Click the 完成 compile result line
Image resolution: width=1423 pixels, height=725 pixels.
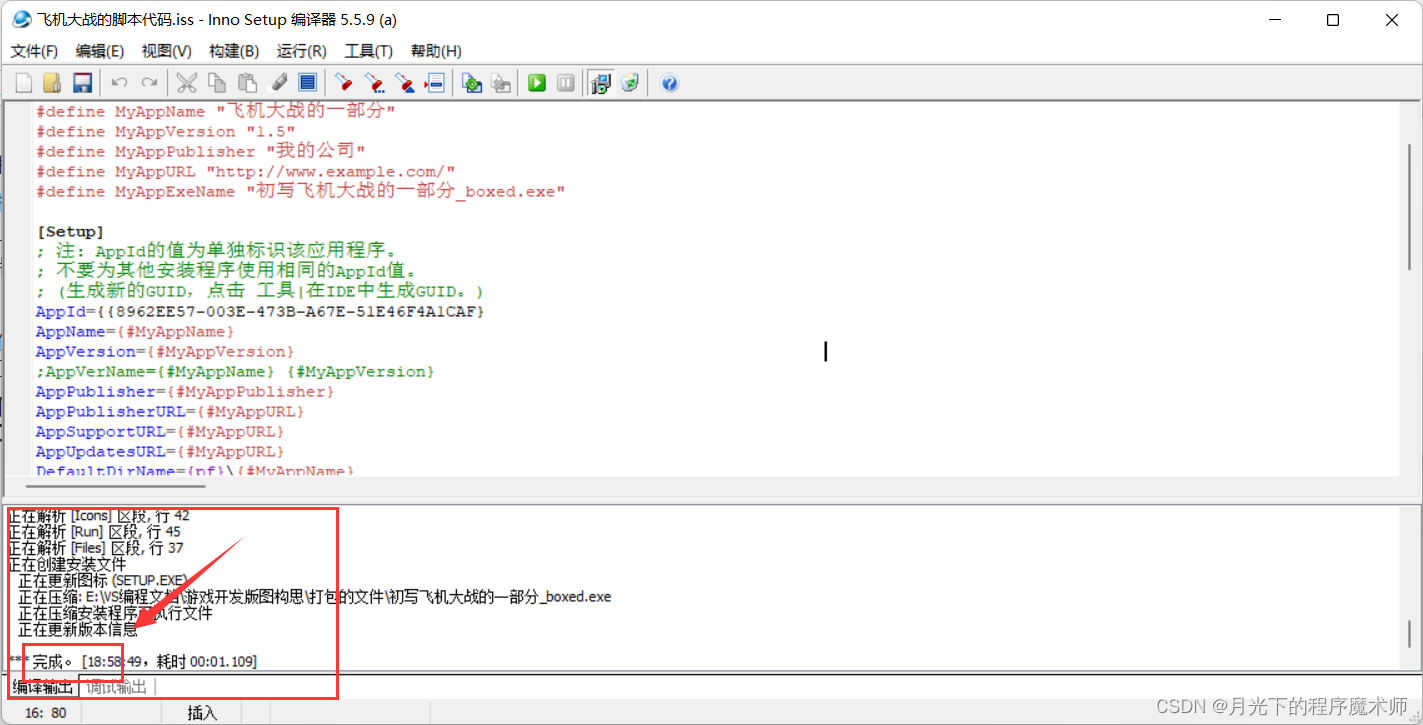133,662
